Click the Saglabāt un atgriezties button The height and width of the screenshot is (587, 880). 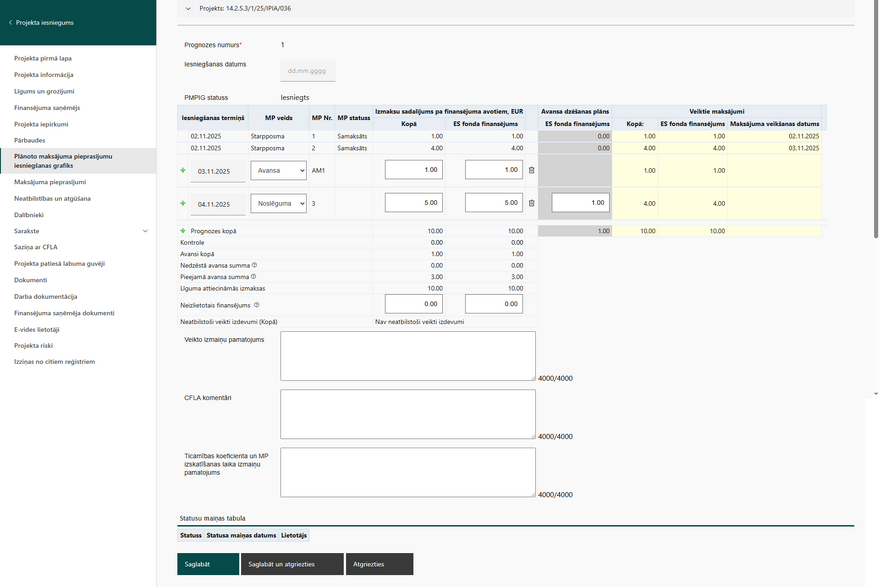(292, 564)
